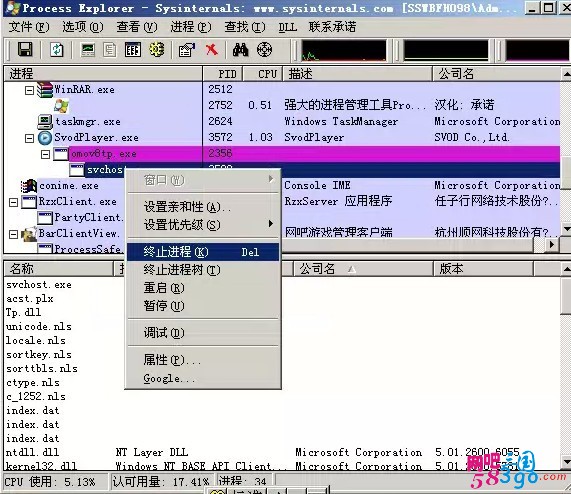Choose 调试(D) from context menu

click(204, 333)
